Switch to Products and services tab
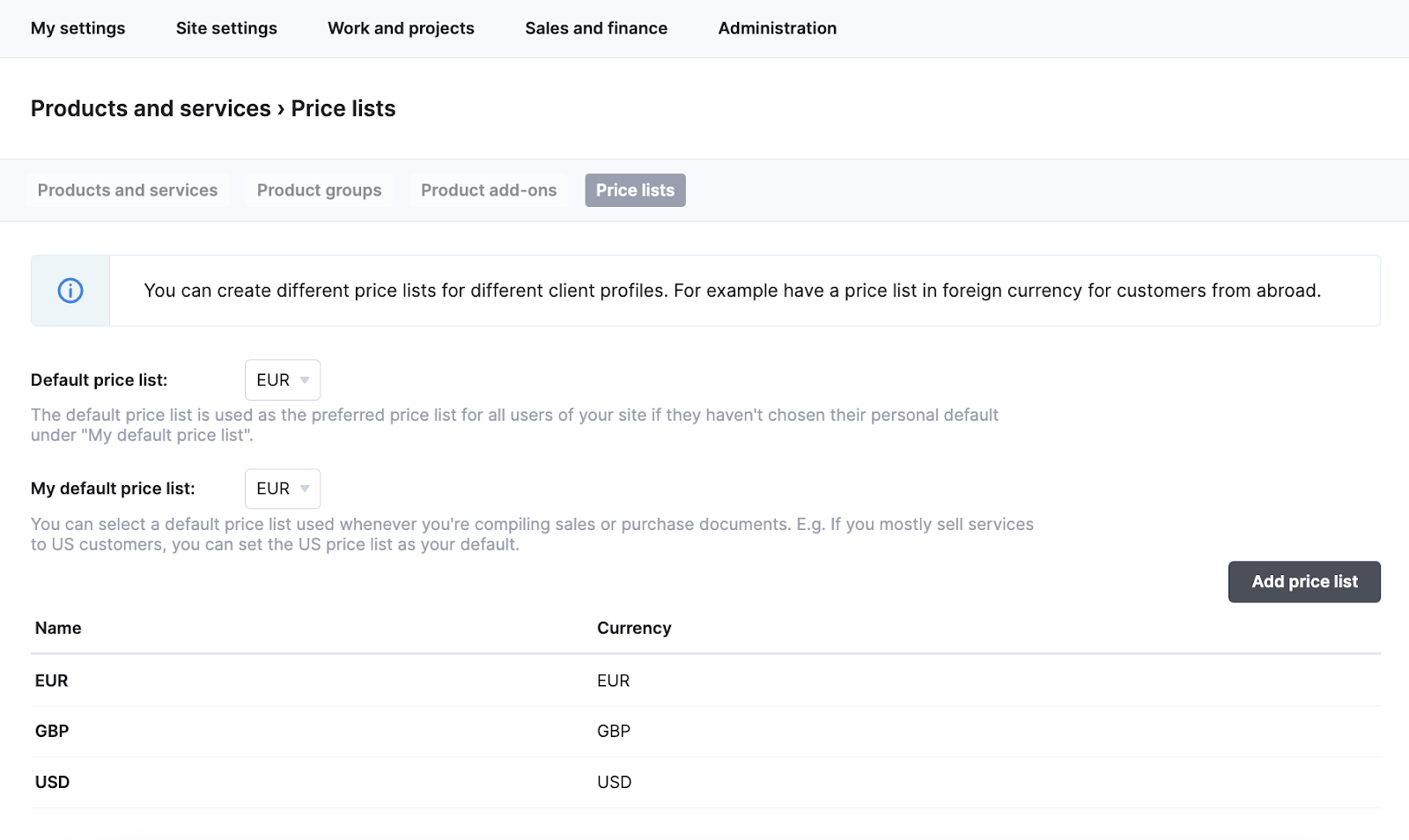This screenshot has width=1409, height=840. point(128,190)
